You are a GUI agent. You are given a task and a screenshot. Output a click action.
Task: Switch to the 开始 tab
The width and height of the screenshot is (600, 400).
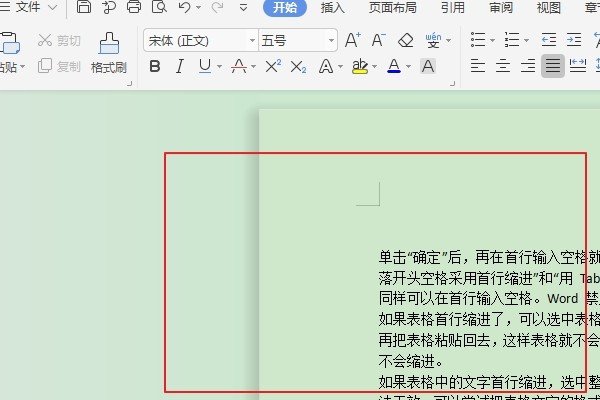(285, 8)
